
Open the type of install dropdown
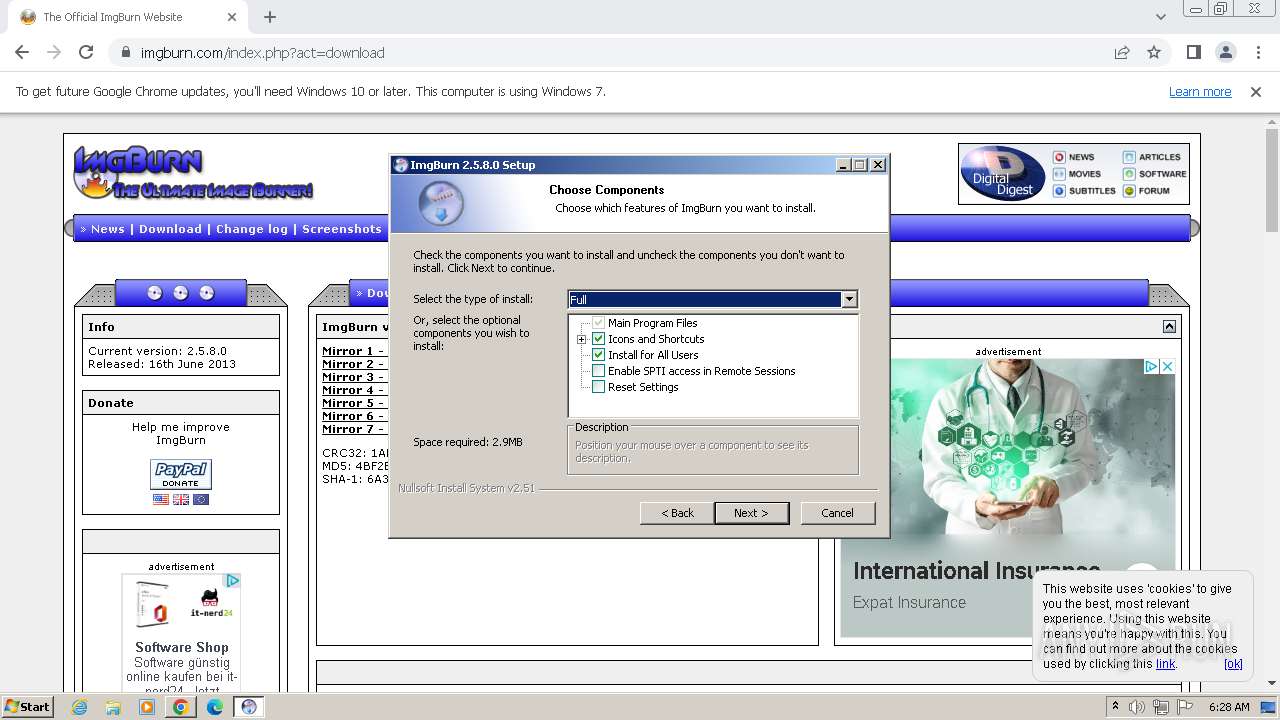pyautogui.click(x=713, y=299)
